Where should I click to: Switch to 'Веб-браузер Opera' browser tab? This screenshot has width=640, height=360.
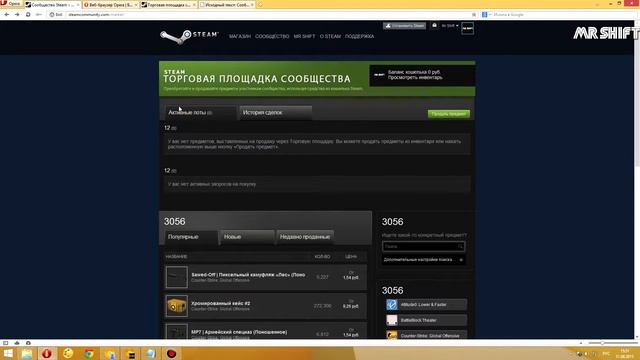110,4
